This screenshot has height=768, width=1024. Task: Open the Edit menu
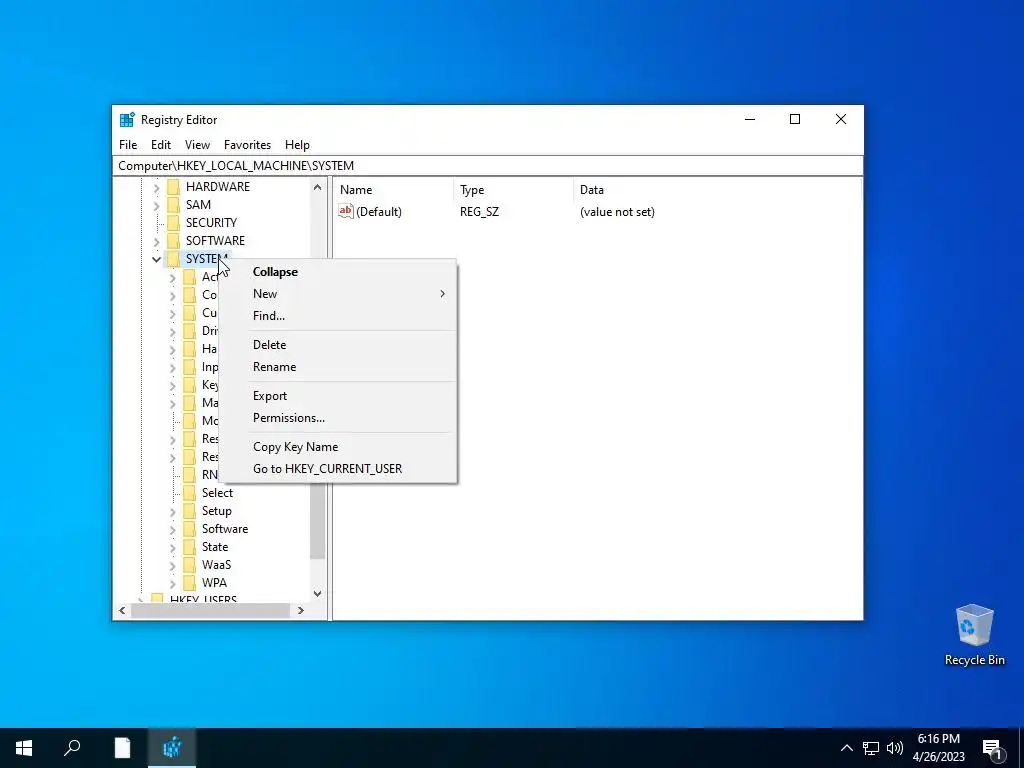[x=161, y=145]
